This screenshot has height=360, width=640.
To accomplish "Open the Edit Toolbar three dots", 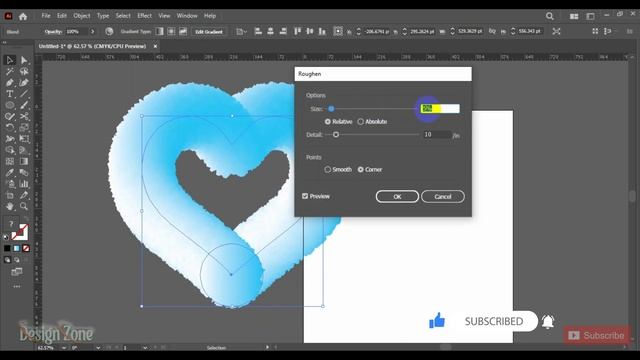I will (17, 287).
